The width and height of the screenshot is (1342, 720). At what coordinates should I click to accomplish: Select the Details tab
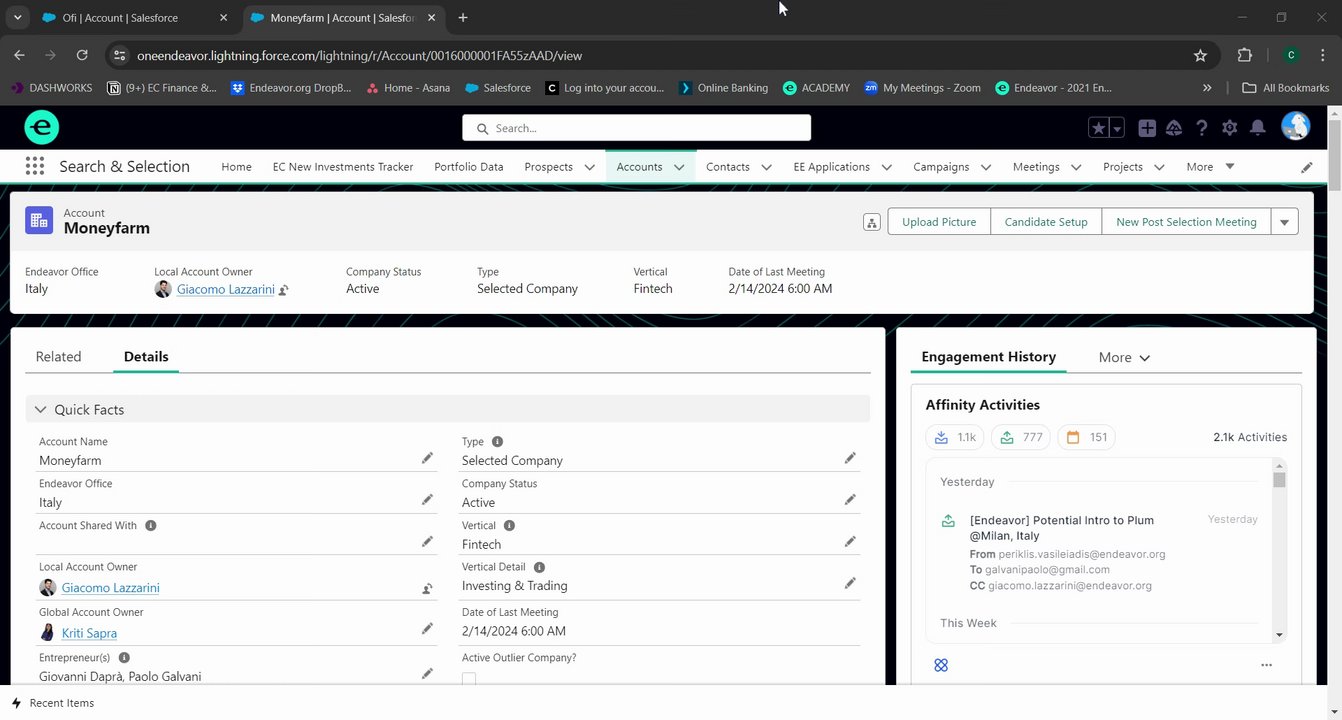coord(146,357)
